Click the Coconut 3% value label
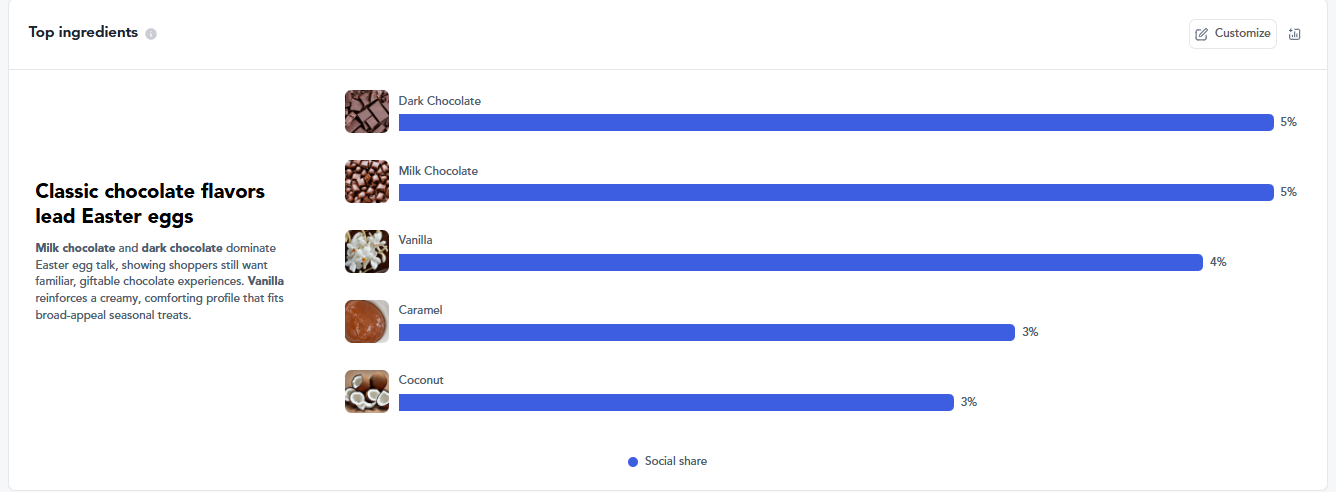 (969, 402)
